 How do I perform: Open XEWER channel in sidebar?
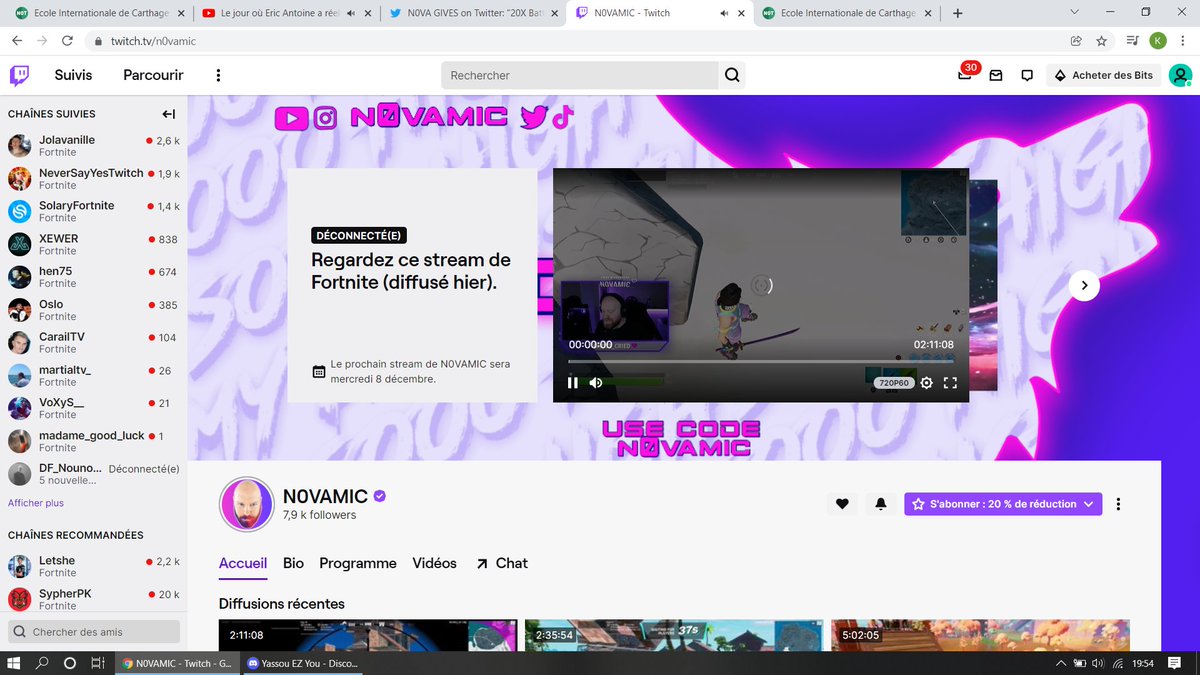click(93, 244)
